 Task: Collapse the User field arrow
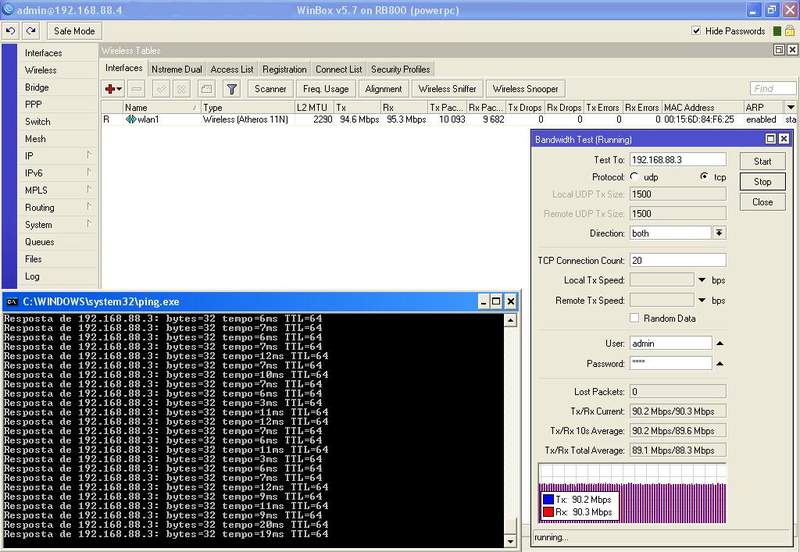[x=719, y=343]
